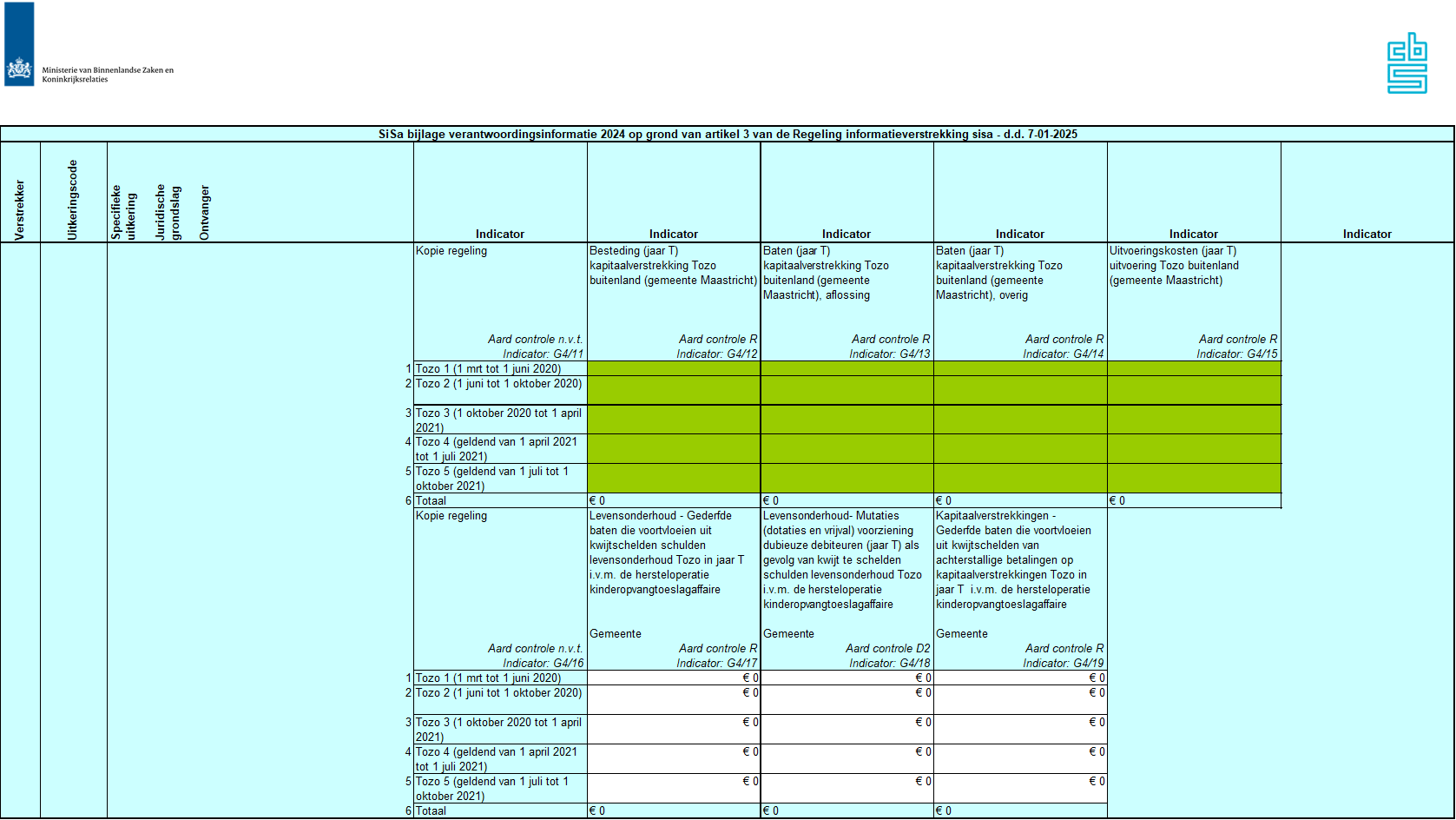Select the Uitvoeringskosten (jaar T) description cell

click(1193, 266)
